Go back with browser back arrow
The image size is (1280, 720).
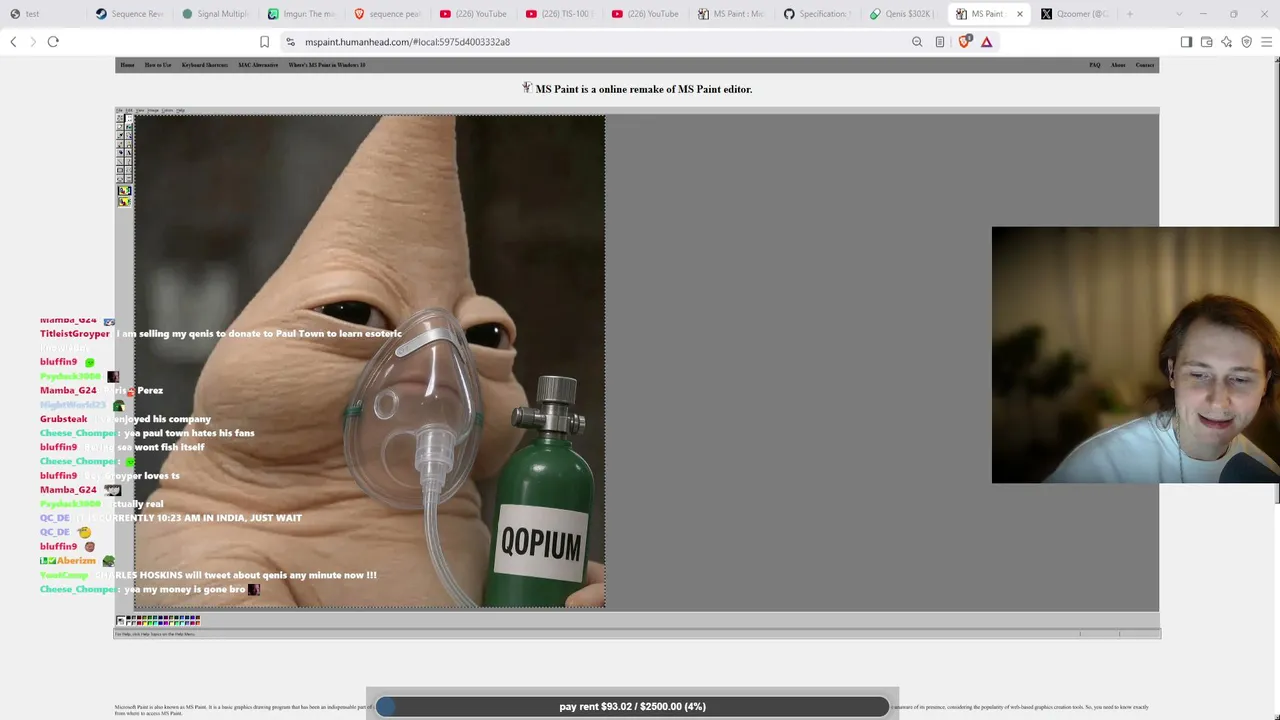[x=13, y=42]
